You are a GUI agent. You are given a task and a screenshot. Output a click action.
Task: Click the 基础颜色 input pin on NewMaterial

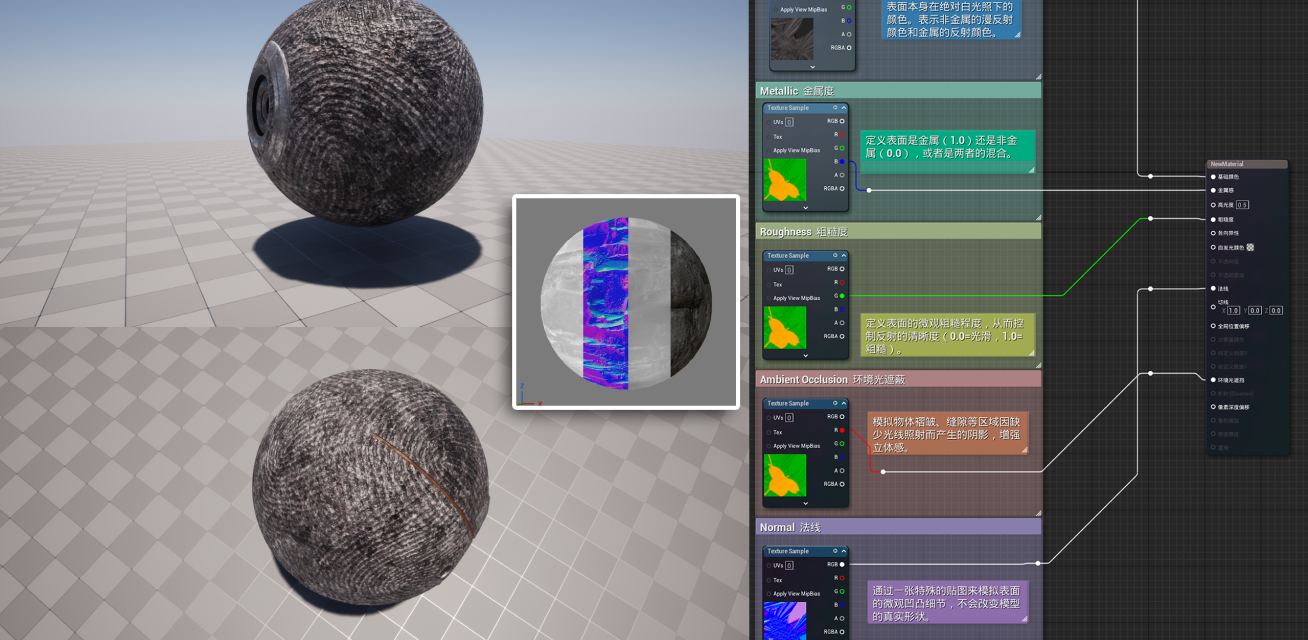tap(1214, 176)
